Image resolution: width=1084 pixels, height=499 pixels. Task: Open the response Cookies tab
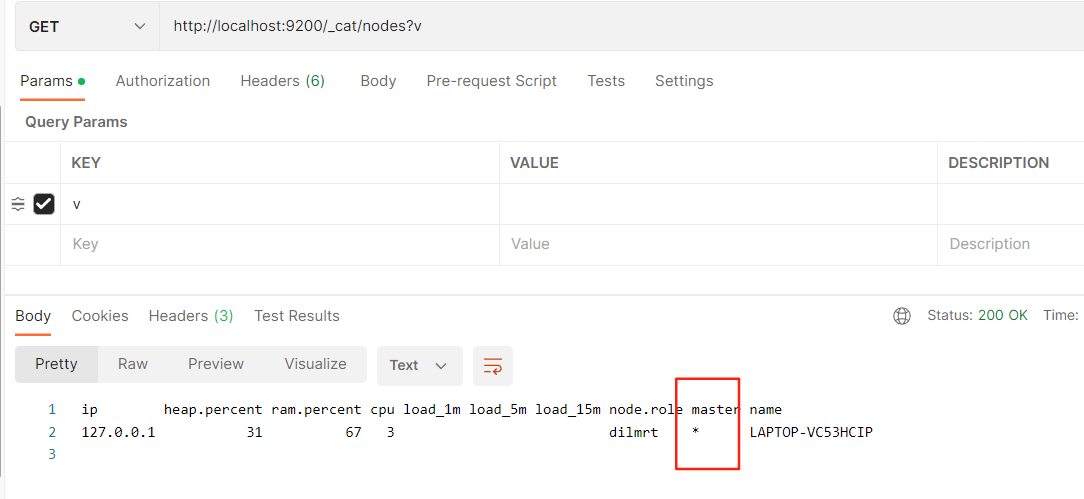100,316
